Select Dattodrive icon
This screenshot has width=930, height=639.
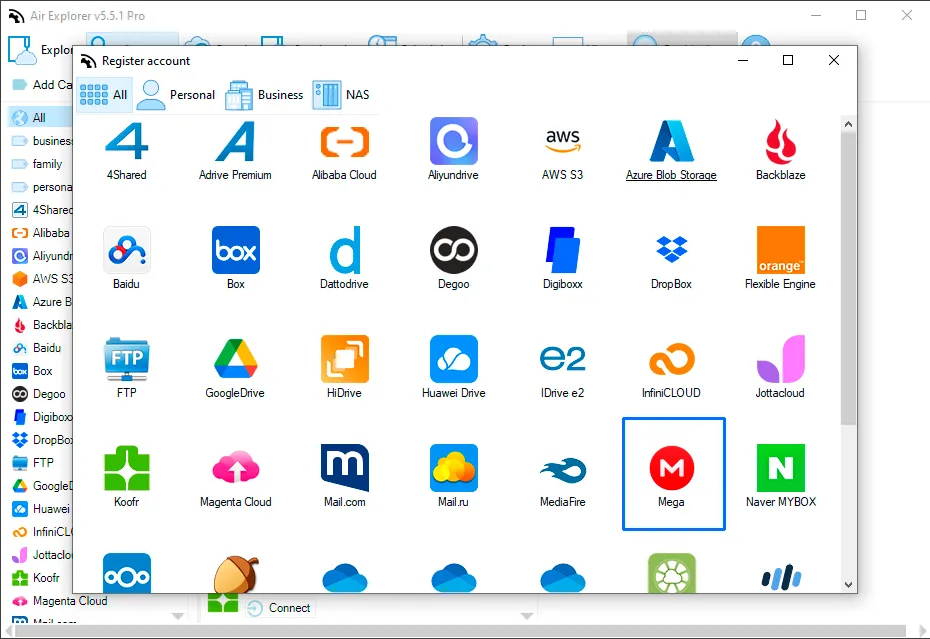(x=345, y=250)
